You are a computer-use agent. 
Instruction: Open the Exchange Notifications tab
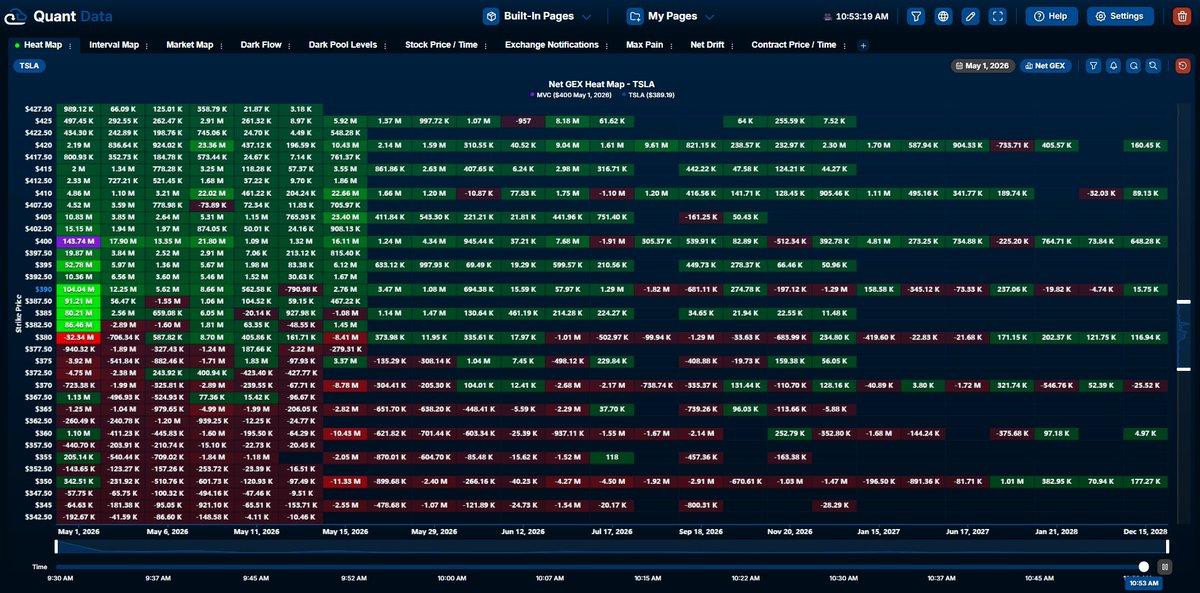point(552,45)
